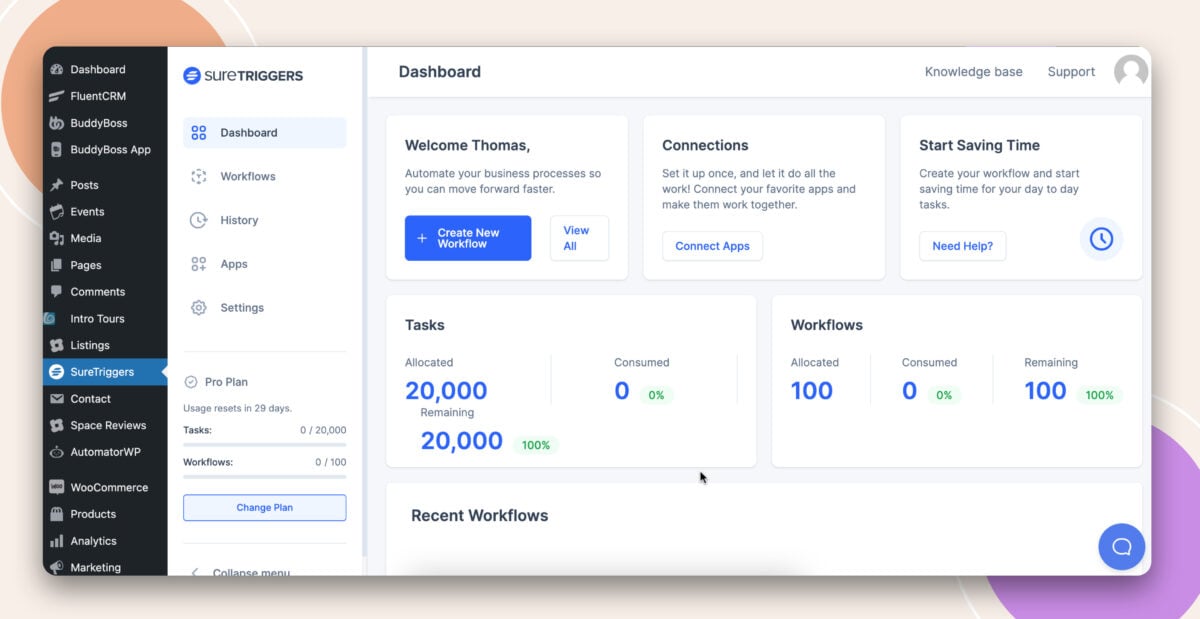
Task: Click the Connect Apps button
Action: [712, 246]
